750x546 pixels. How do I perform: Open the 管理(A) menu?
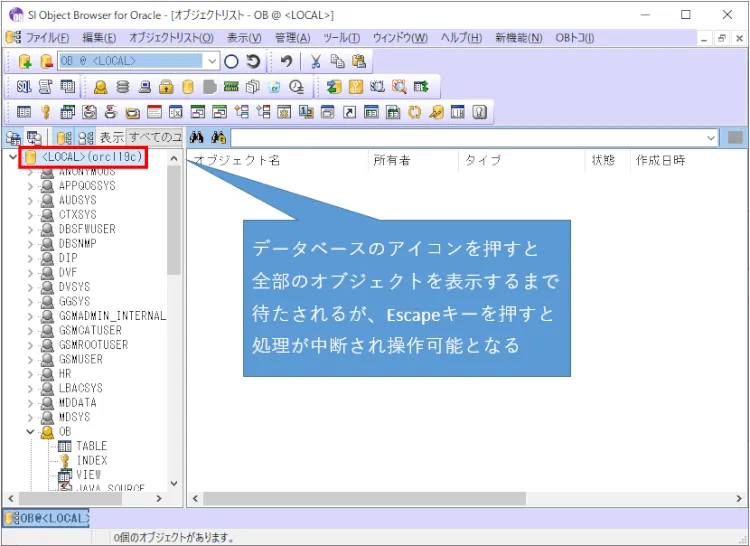point(292,38)
